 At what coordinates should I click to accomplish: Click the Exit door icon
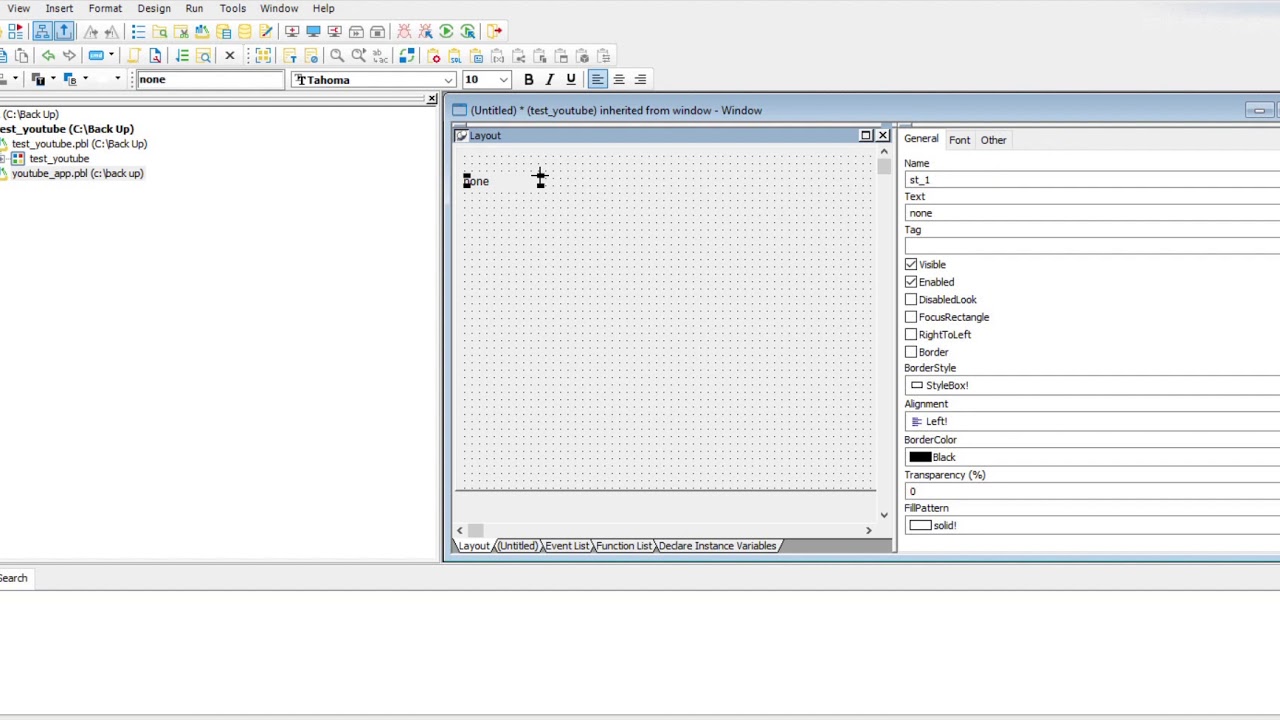pyautogui.click(x=495, y=32)
